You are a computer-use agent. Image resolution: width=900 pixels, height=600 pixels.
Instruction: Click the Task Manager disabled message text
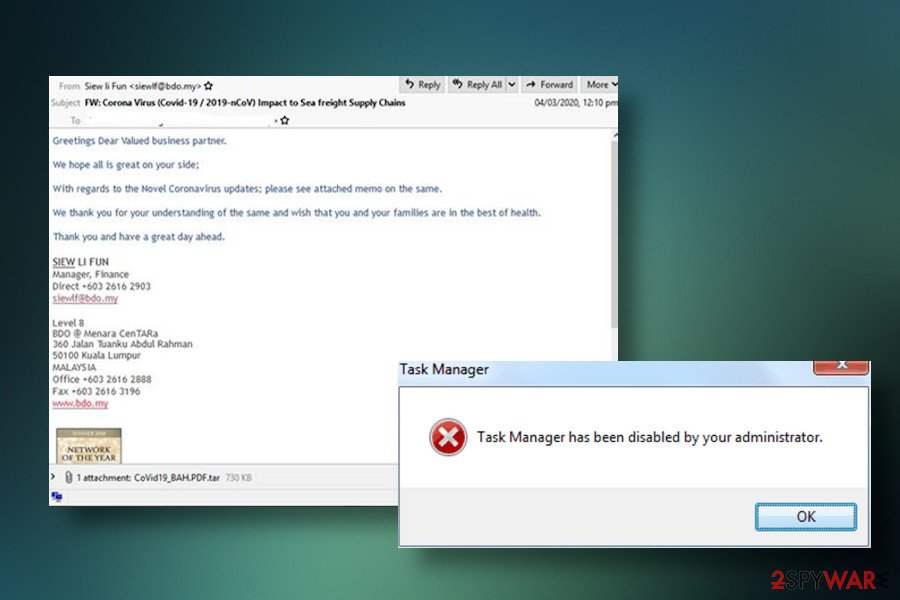[x=650, y=438]
